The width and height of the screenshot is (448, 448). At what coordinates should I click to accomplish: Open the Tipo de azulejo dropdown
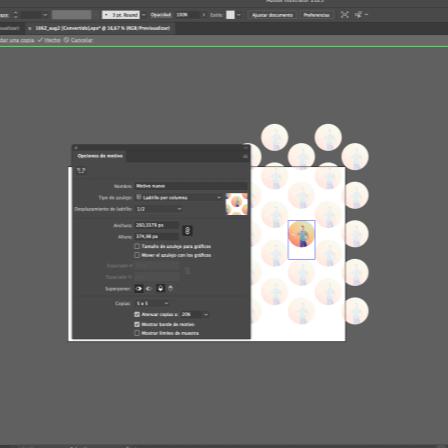[x=178, y=197]
